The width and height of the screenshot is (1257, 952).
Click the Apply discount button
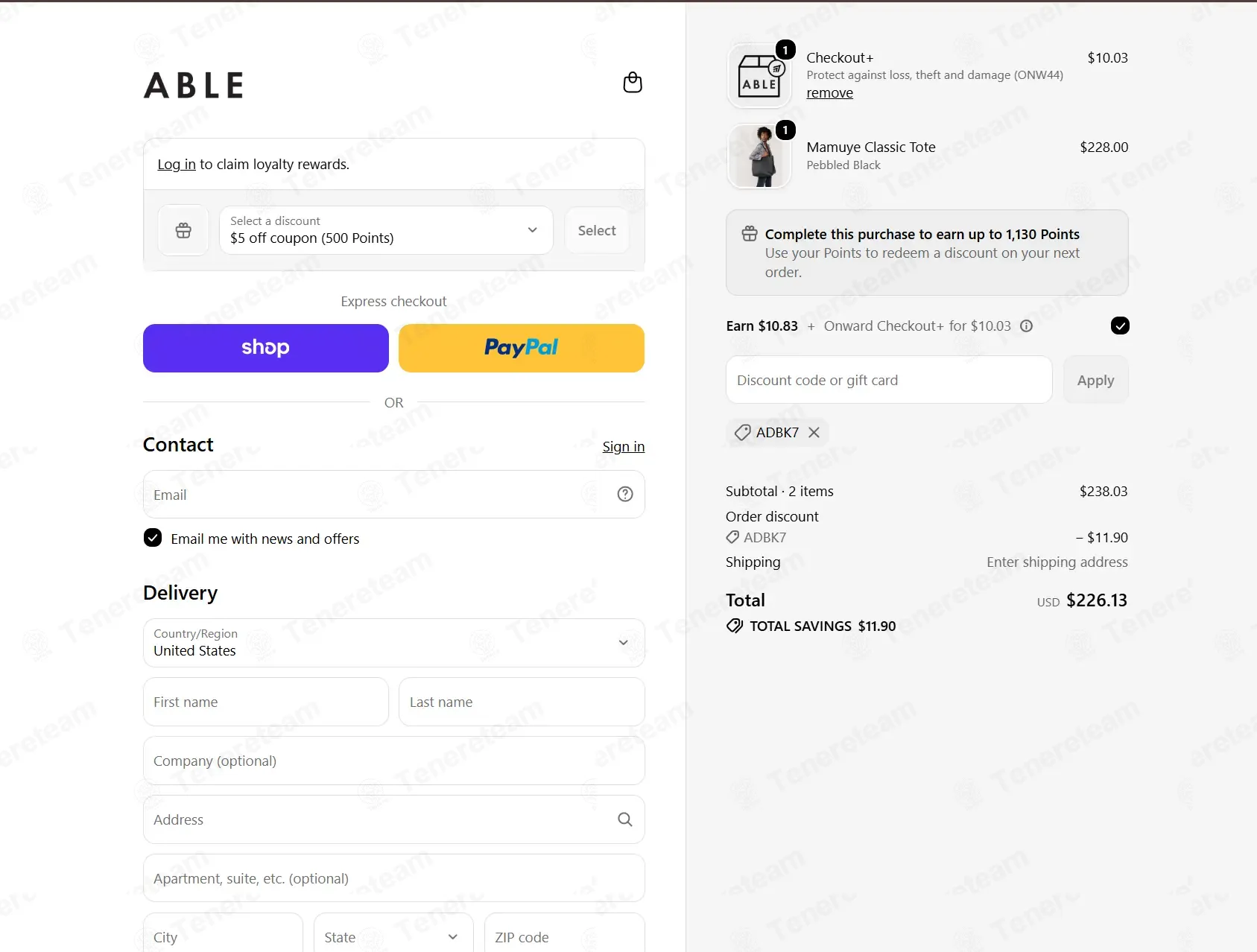[1095, 380]
